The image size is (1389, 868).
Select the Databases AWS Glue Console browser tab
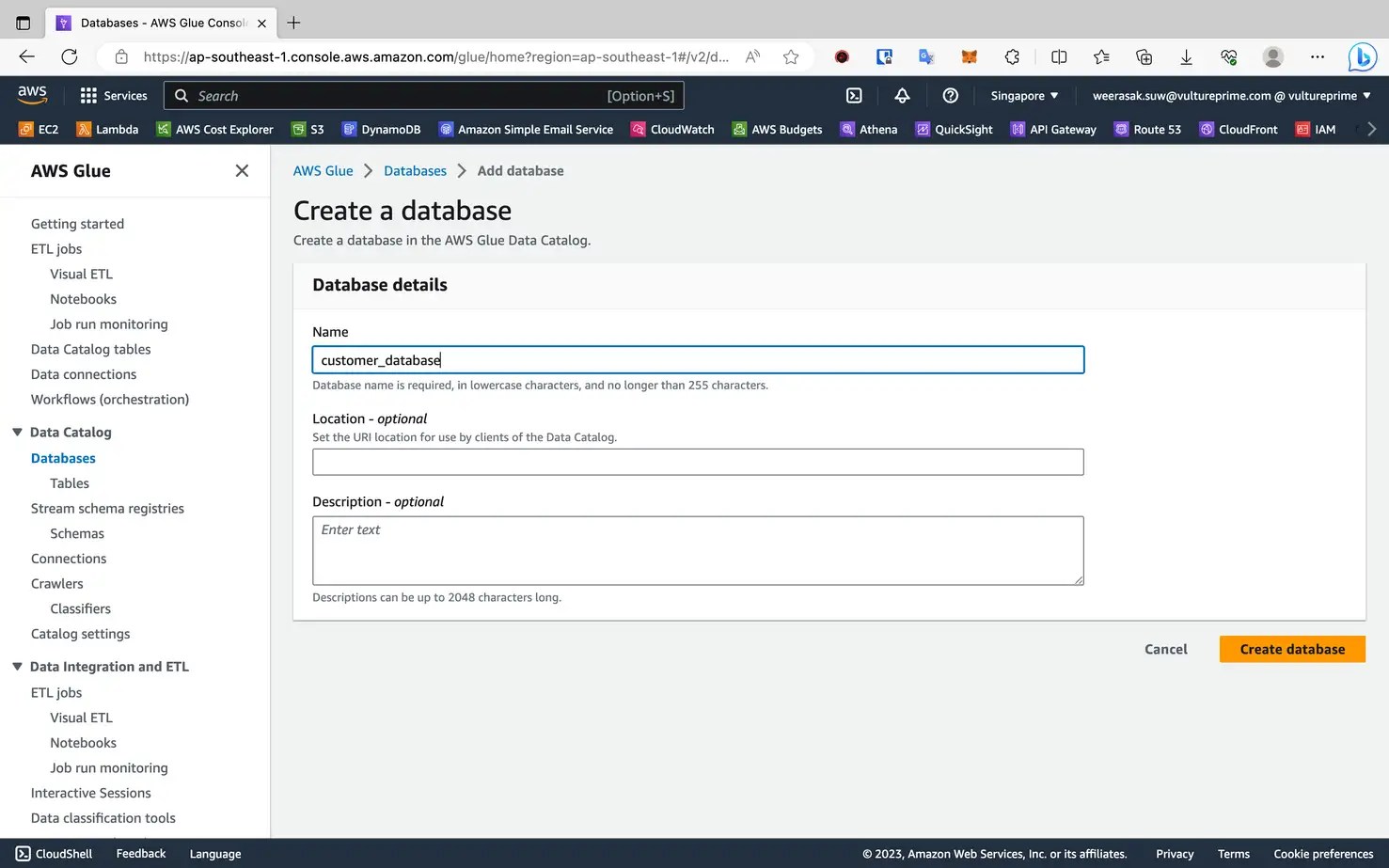tap(160, 23)
